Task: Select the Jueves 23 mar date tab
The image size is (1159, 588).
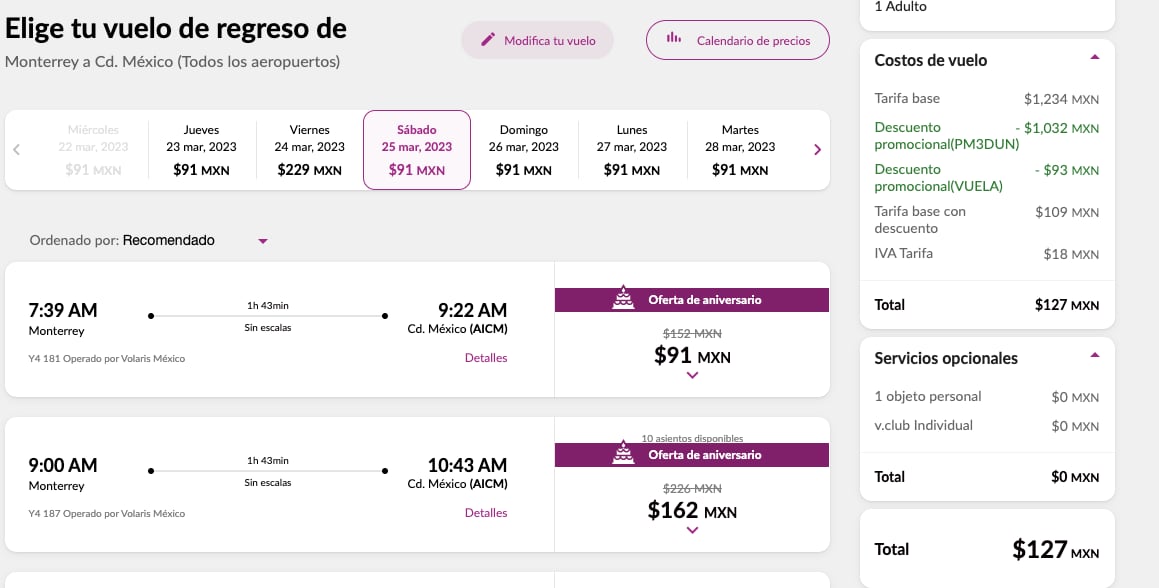Action: pos(201,150)
